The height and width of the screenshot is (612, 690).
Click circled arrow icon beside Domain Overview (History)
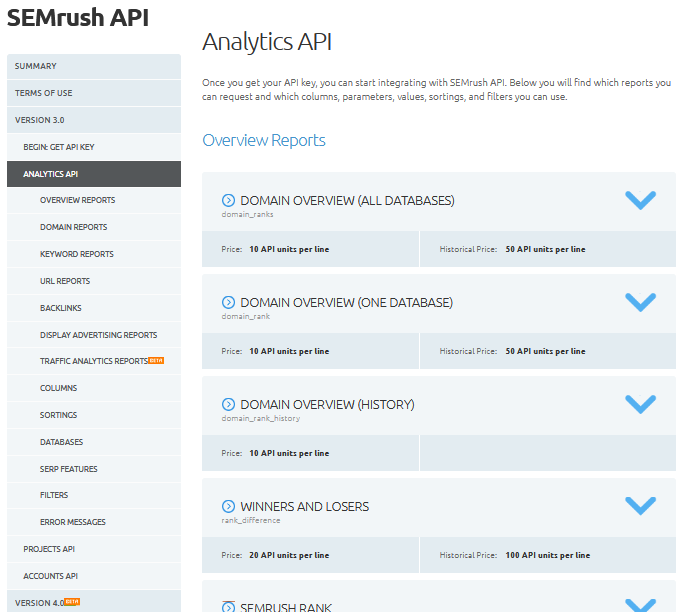tap(228, 405)
